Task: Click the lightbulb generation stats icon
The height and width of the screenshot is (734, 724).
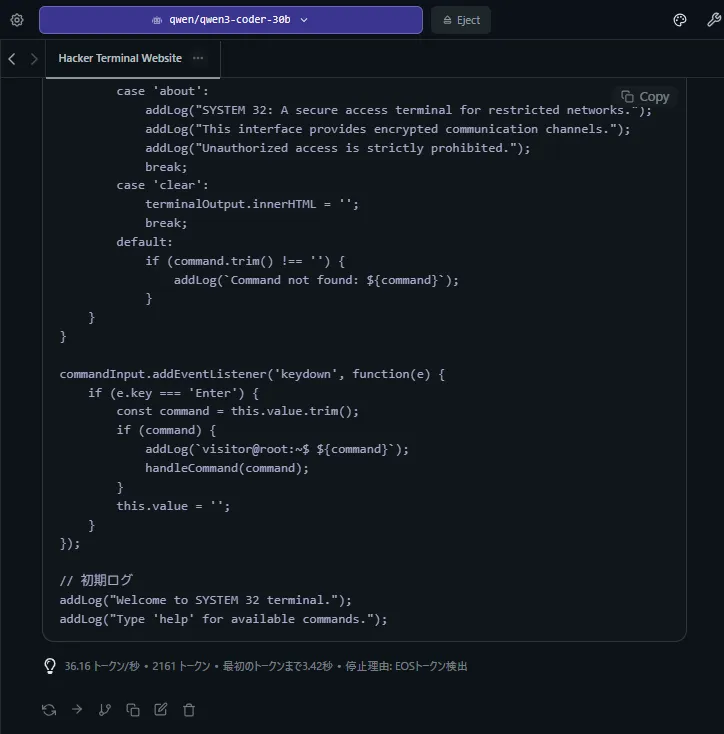Action: click(49, 666)
